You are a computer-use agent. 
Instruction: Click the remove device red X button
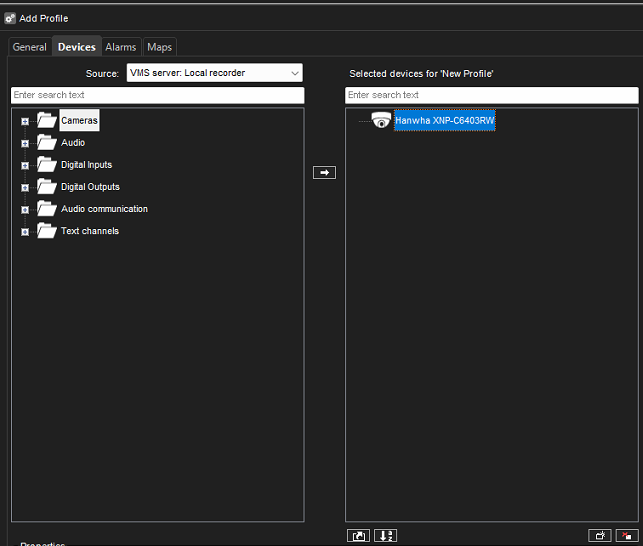(627, 536)
